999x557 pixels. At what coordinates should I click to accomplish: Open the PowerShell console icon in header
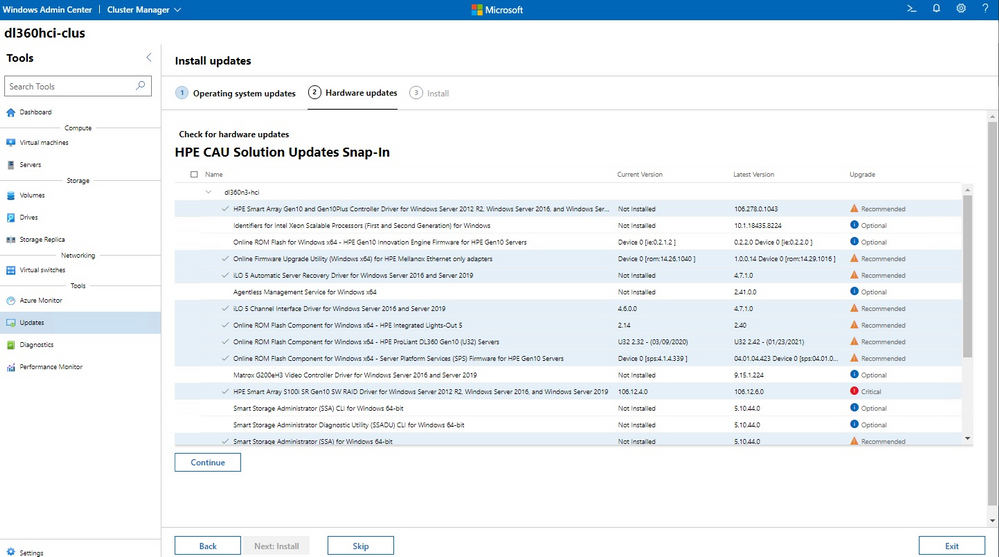point(912,9)
